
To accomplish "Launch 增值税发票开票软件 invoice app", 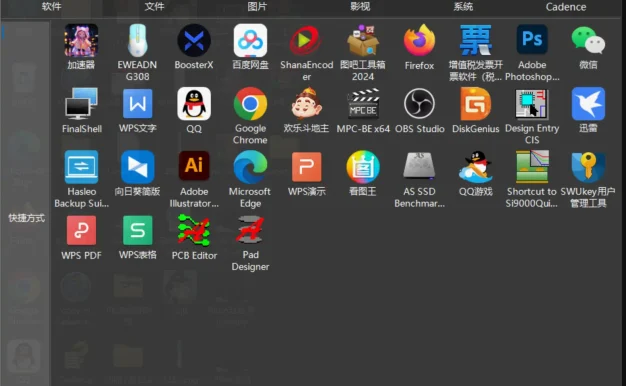I will click(x=475, y=40).
